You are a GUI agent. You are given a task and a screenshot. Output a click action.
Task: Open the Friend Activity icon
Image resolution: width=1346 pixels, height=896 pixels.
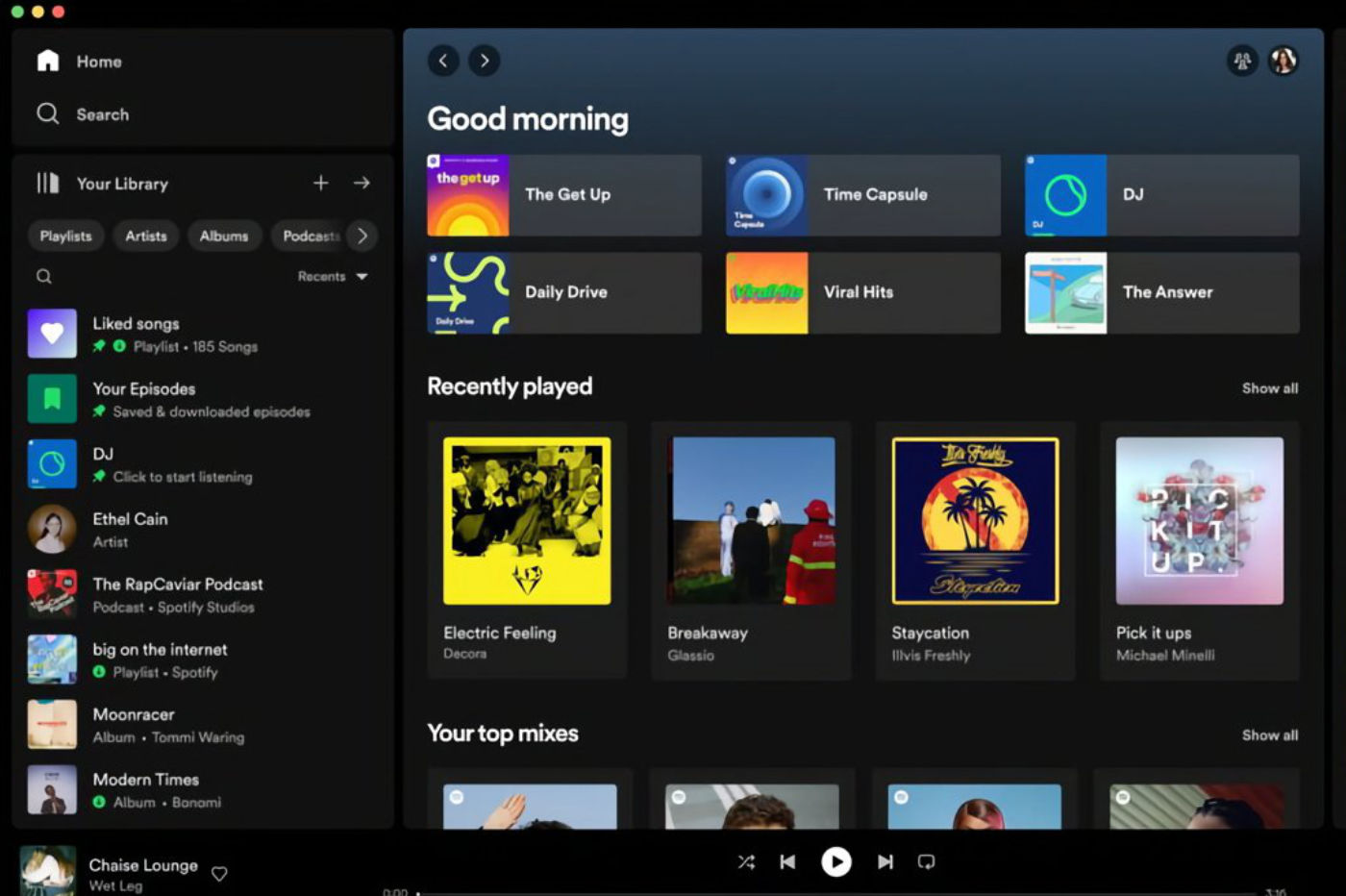1242,61
